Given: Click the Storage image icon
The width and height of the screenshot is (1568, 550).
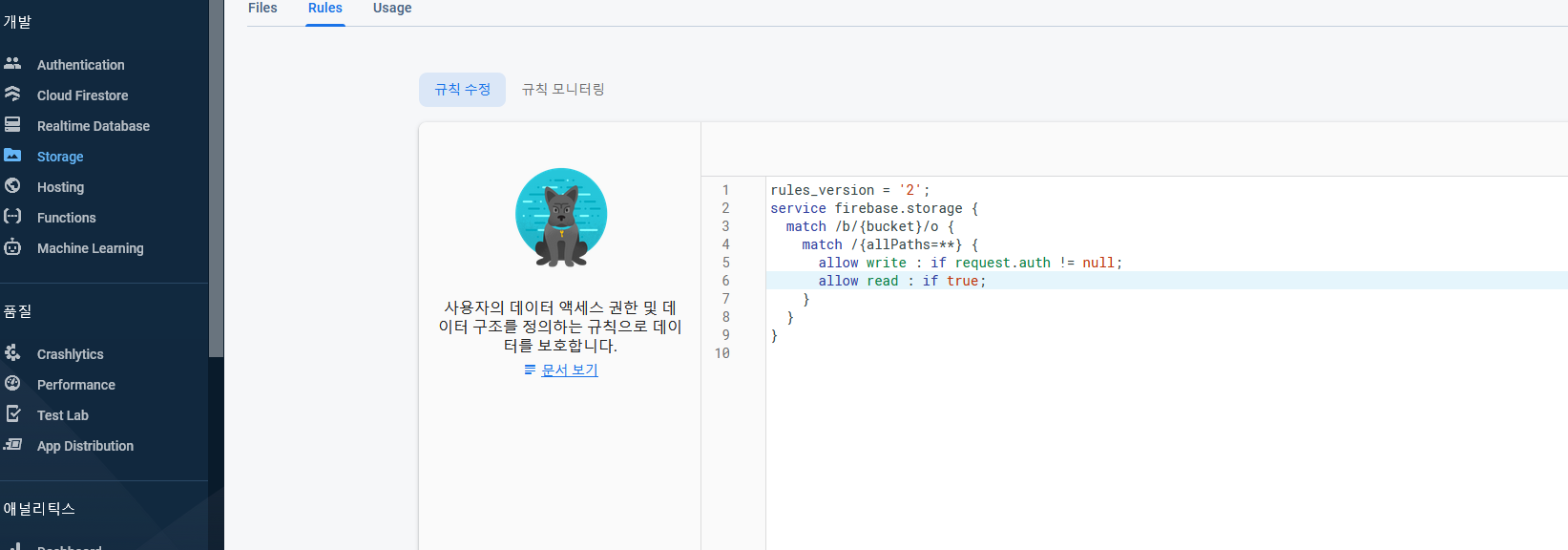Looking at the screenshot, I should tap(12, 155).
